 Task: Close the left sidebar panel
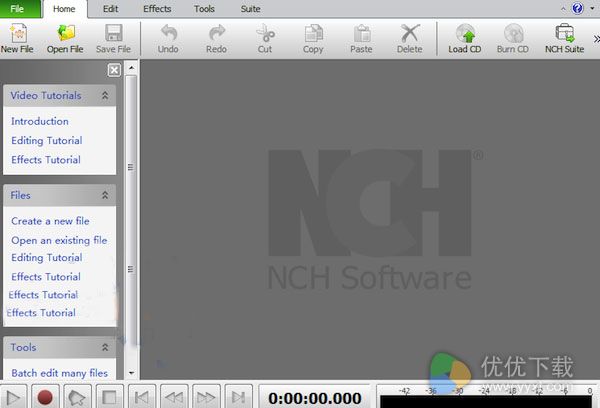click(114, 70)
